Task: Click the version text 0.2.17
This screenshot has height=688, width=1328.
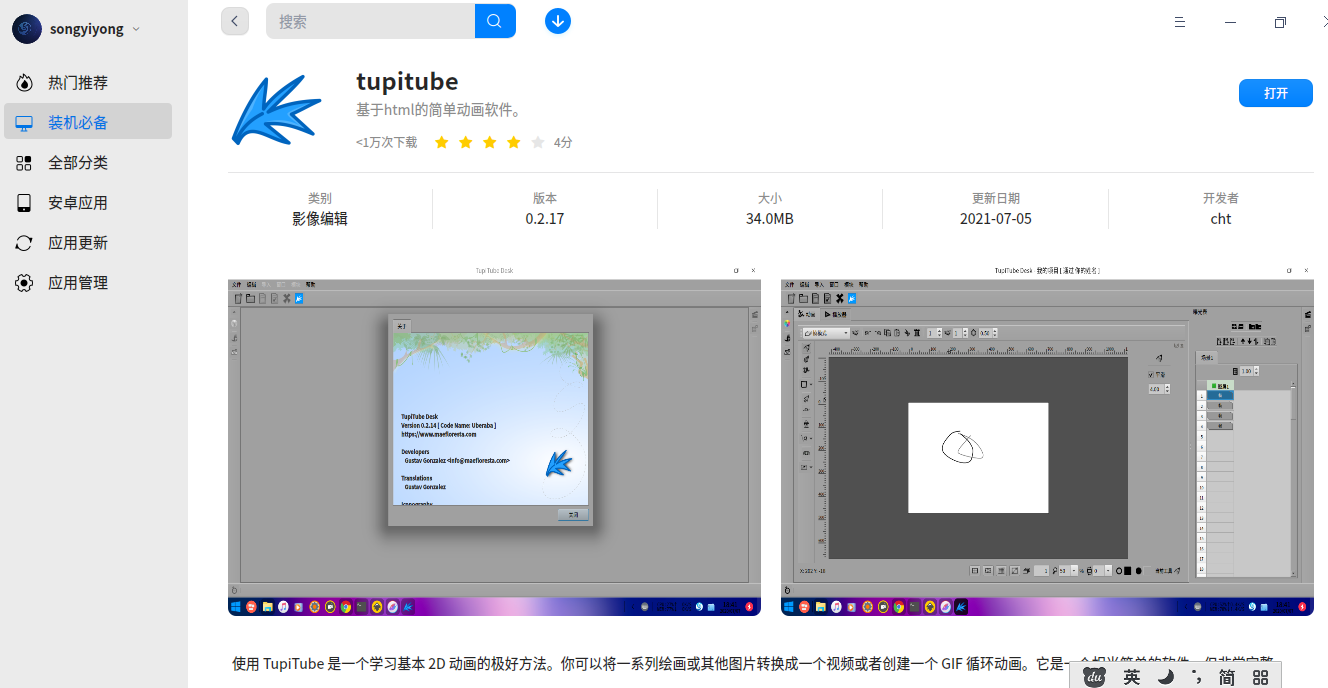Action: 545,219
